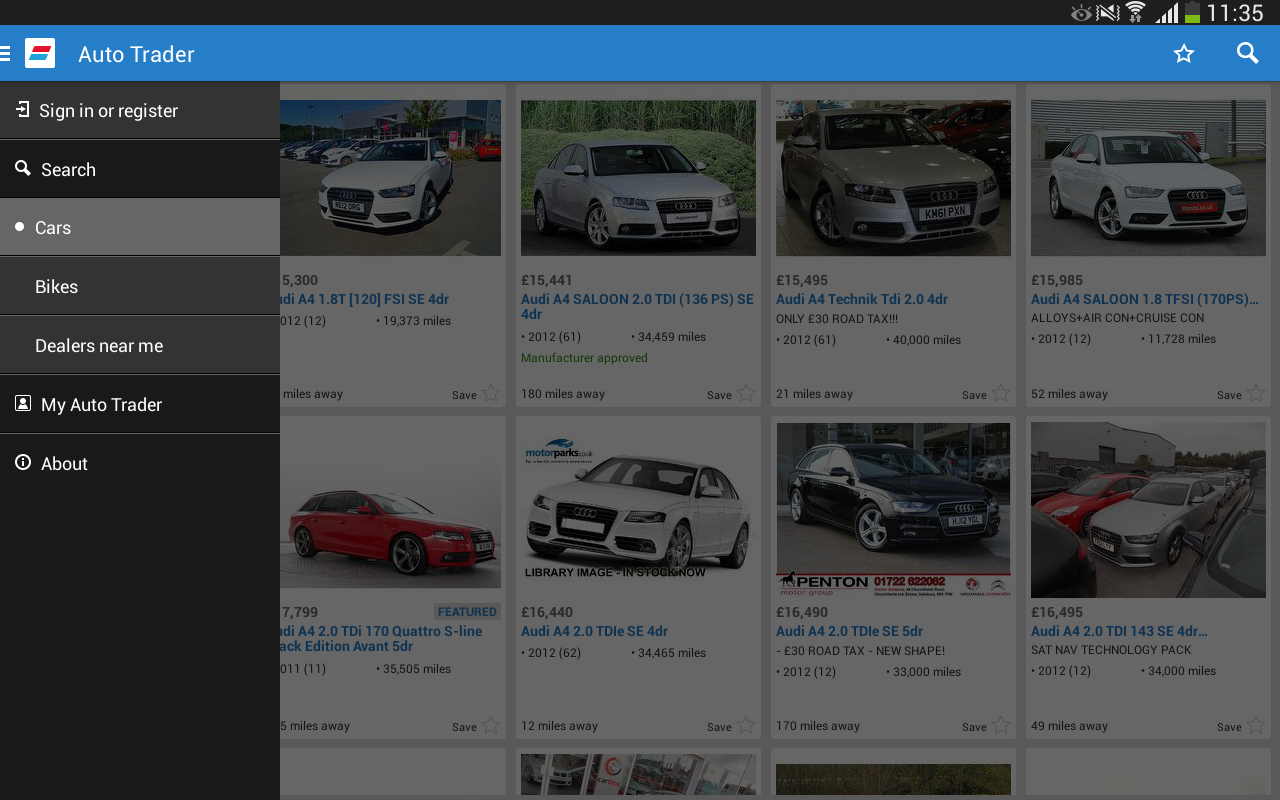Collapse the navigation drawer with the hamburger icon
Image resolution: width=1280 pixels, height=800 pixels.
pyautogui.click(x=6, y=53)
